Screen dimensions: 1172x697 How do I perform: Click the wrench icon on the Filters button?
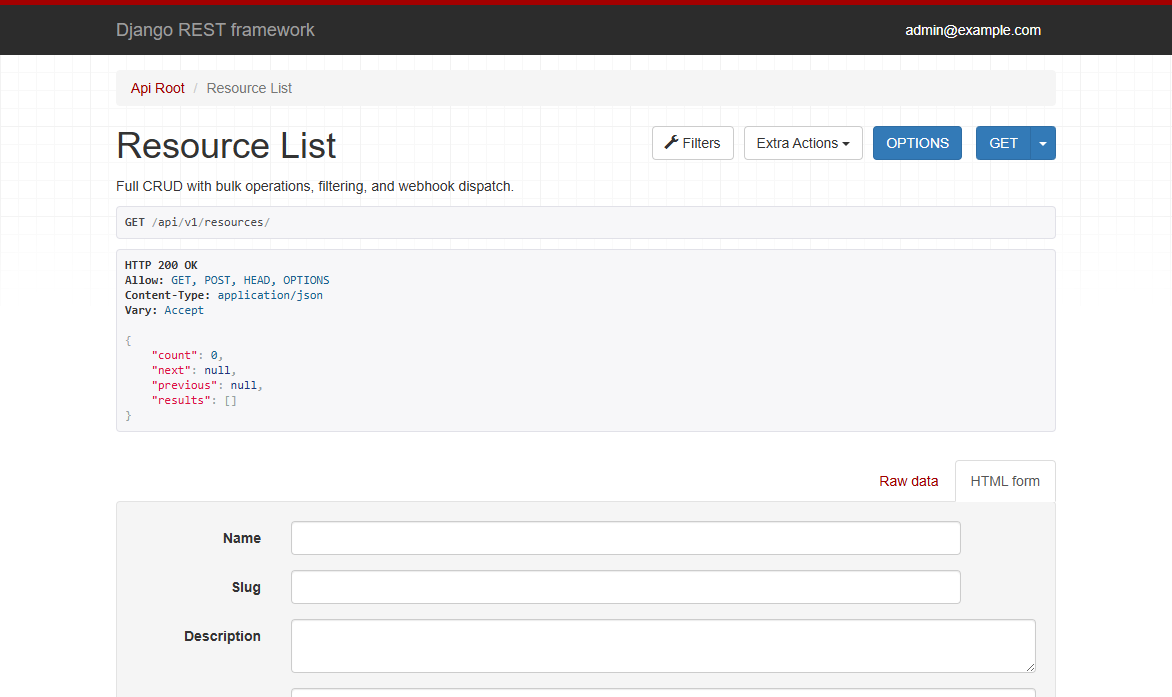point(671,142)
